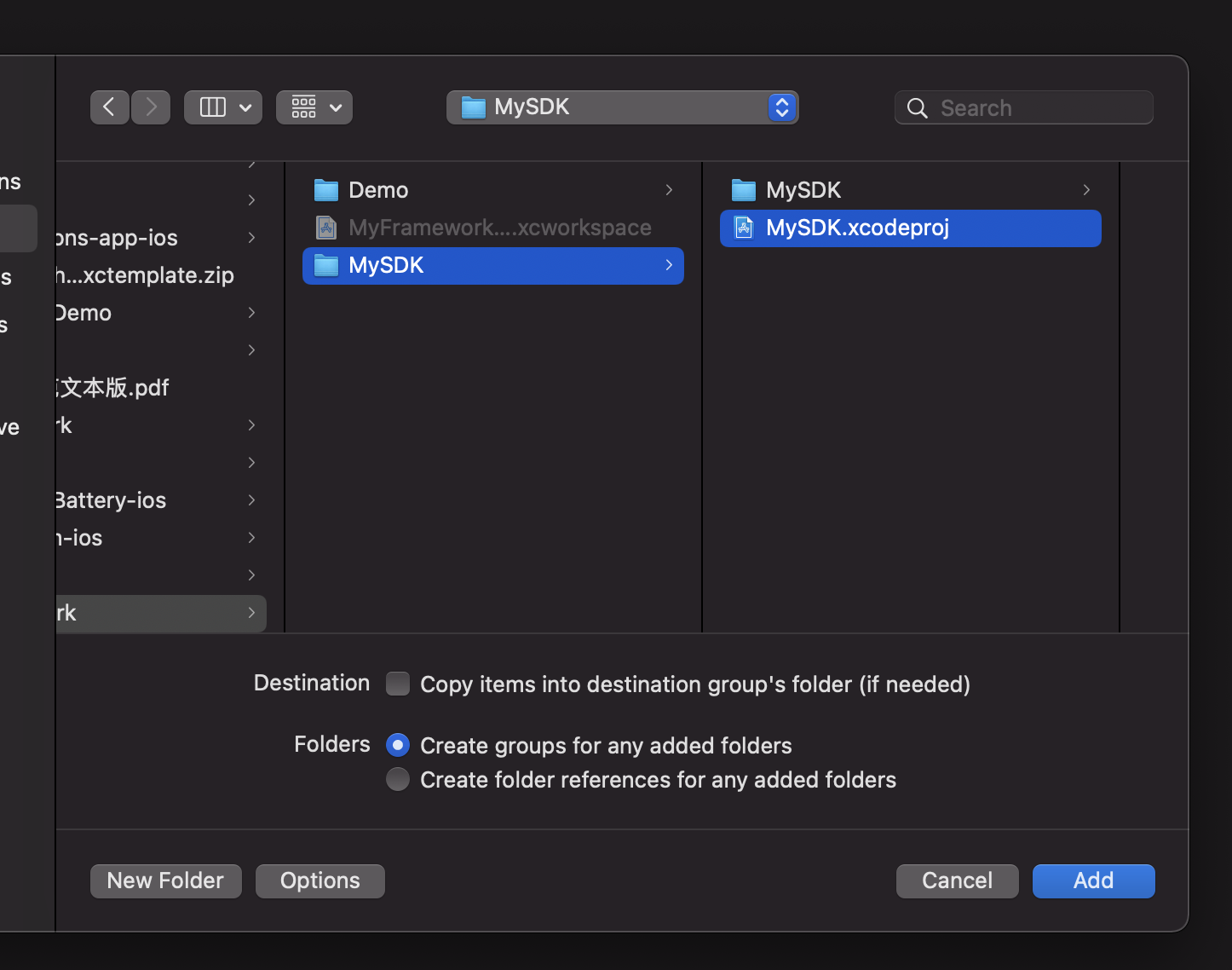Image resolution: width=1232 pixels, height=970 pixels.
Task: Open the MySDK location path popup
Action: [623, 107]
